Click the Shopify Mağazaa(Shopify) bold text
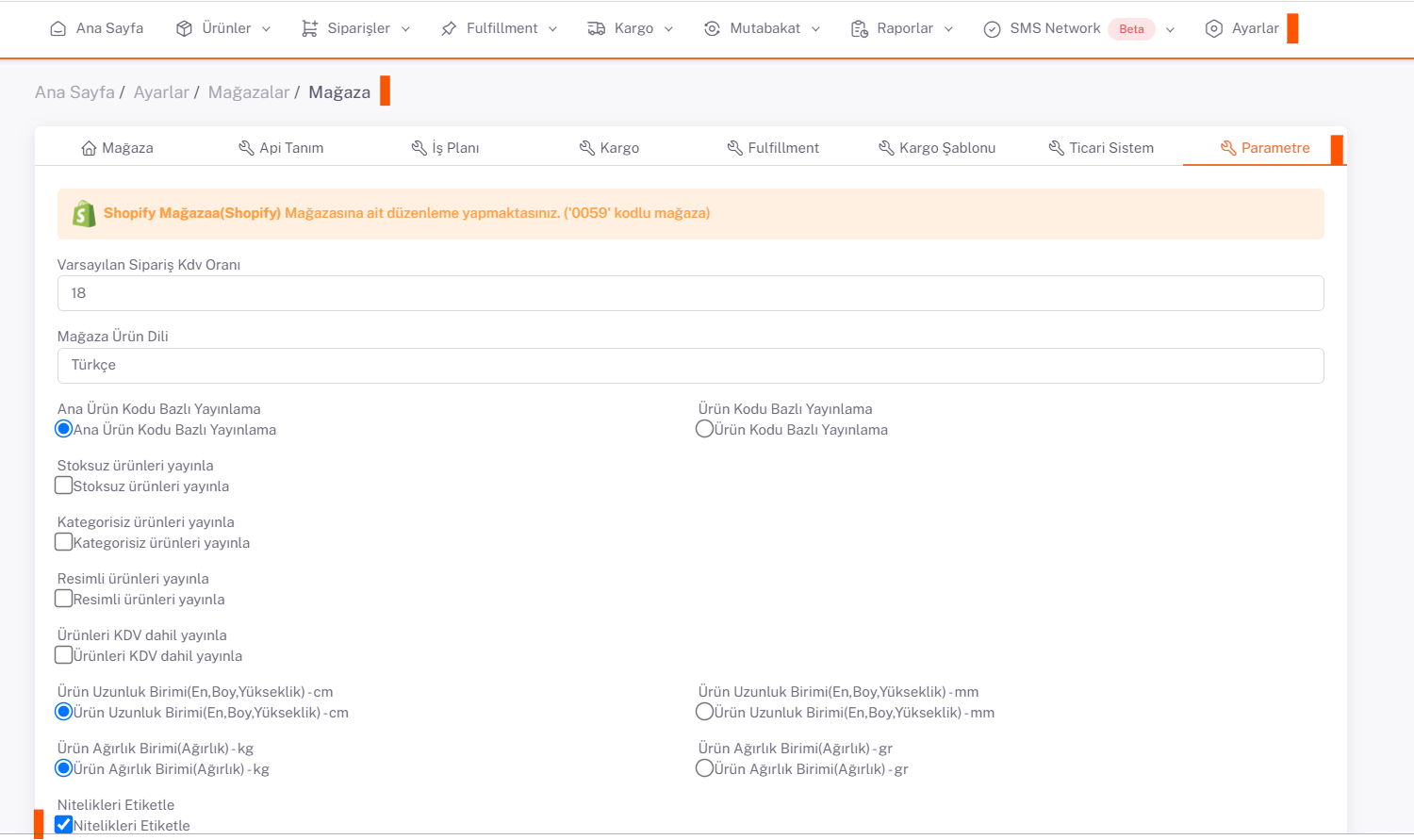Image resolution: width=1414 pixels, height=840 pixels. 192,213
